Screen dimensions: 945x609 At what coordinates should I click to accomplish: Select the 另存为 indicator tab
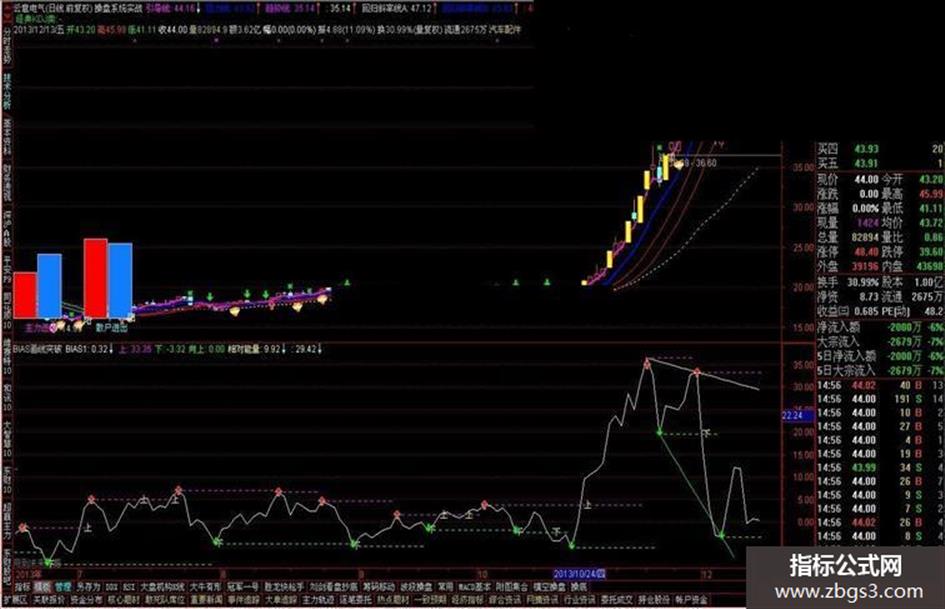(88, 586)
